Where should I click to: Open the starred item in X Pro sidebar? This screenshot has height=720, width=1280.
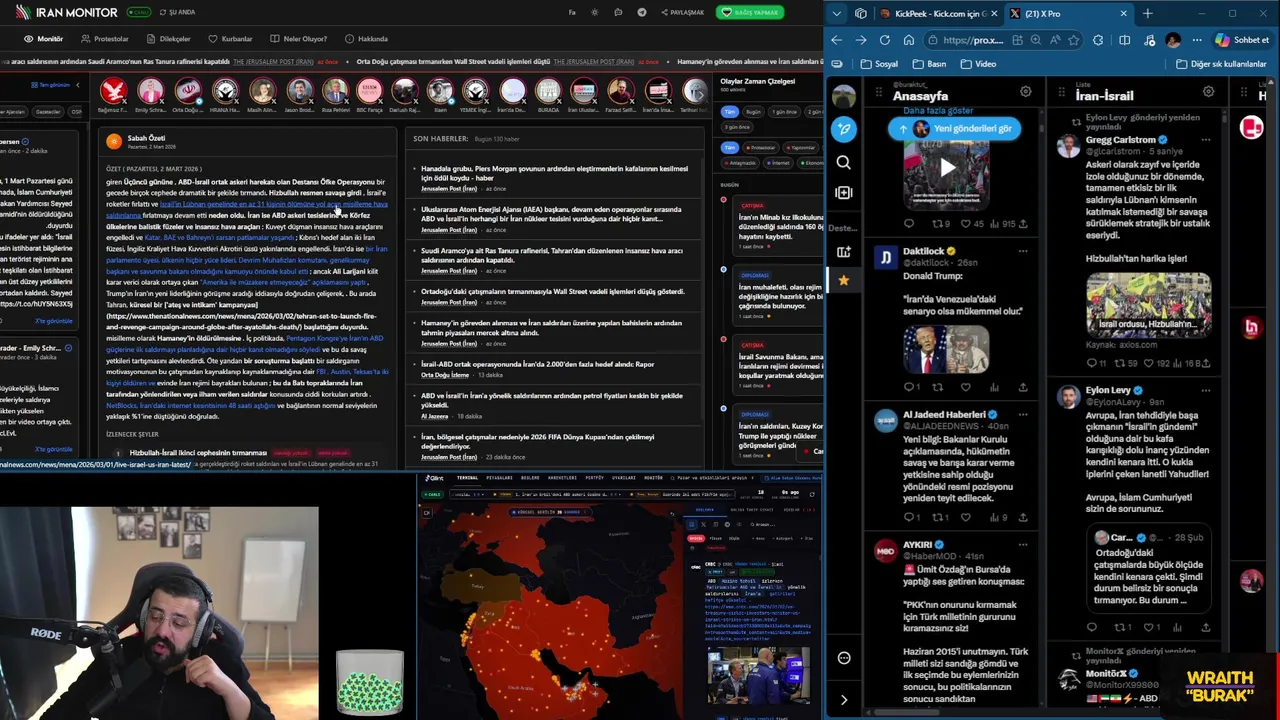[844, 281]
